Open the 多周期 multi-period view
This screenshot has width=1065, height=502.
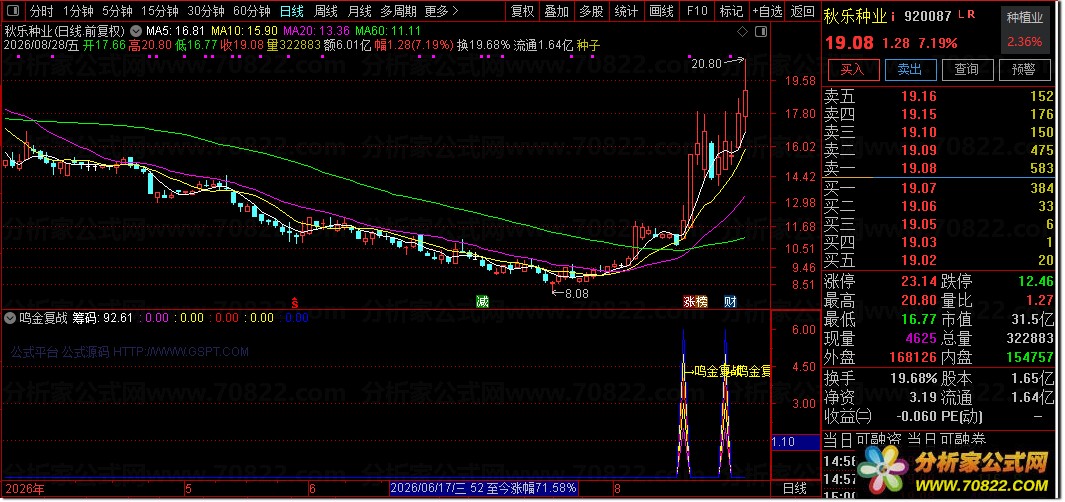tap(398, 11)
